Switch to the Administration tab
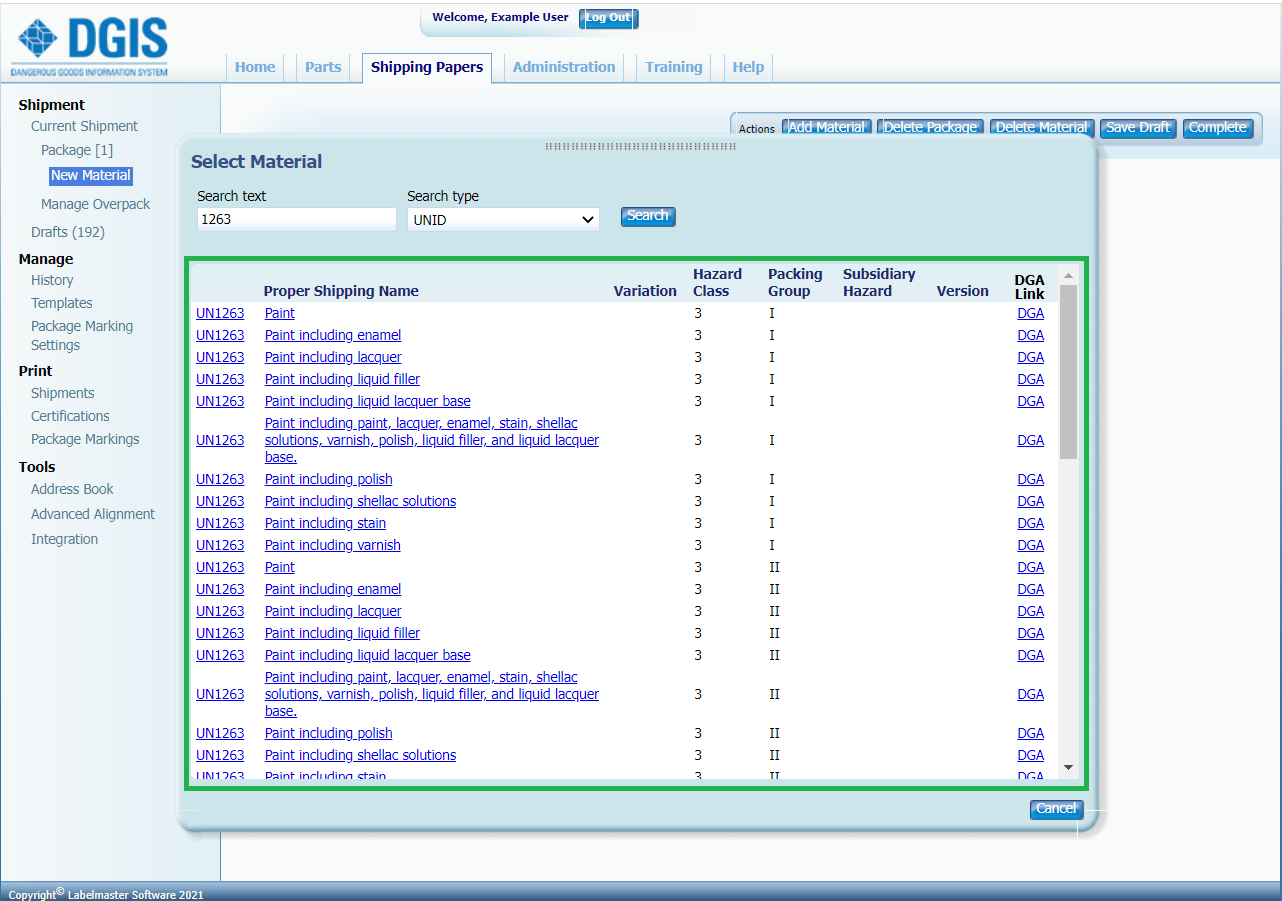Image resolution: width=1282 pixels, height=901 pixels. [x=563, y=67]
